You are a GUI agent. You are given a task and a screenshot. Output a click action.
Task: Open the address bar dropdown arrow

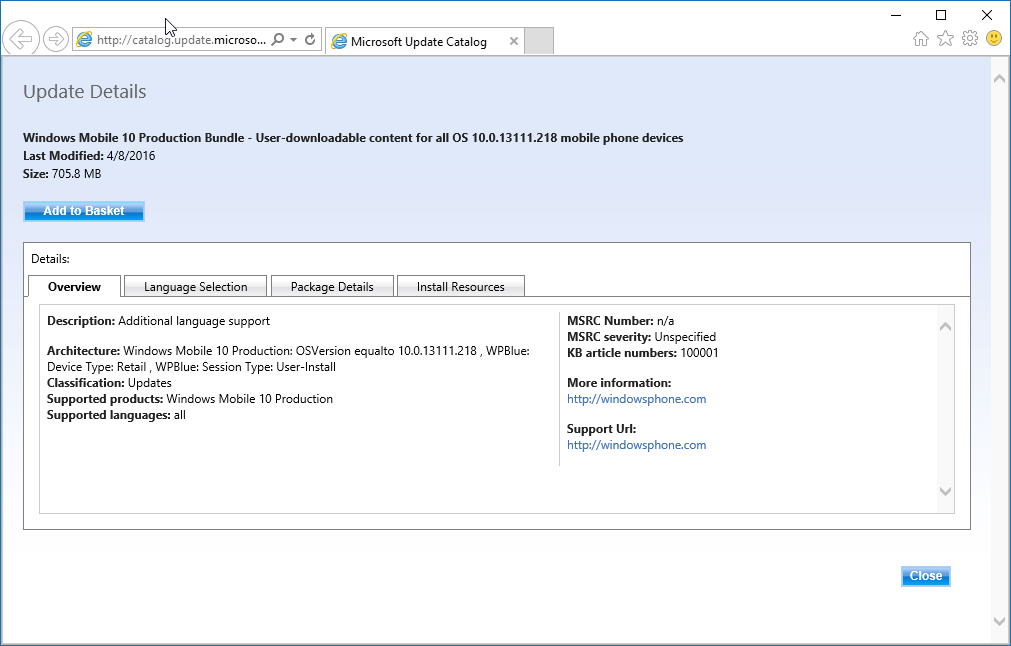coord(293,40)
